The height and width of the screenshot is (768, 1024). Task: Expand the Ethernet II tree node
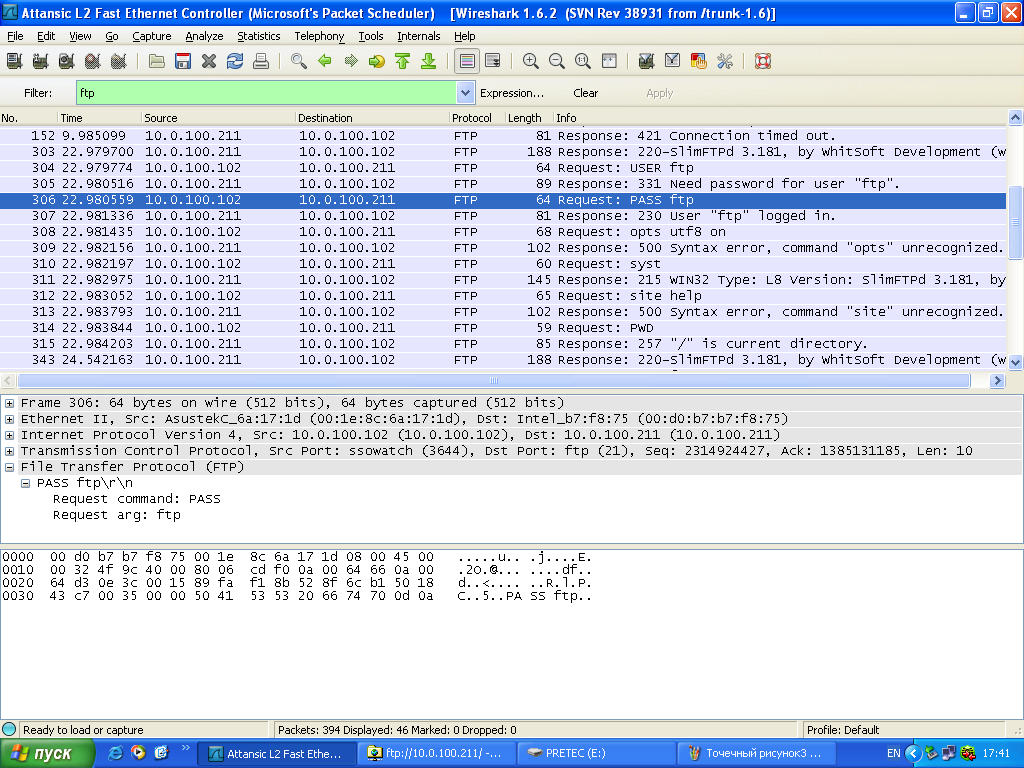coord(10,419)
